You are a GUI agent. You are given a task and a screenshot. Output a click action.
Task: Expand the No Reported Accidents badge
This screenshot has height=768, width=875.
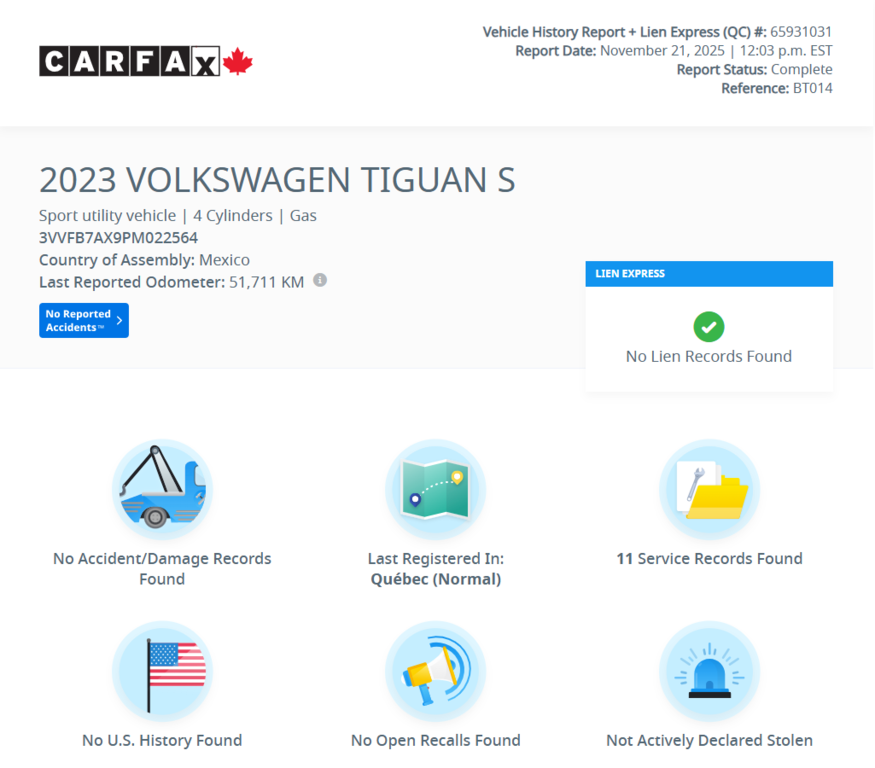coord(83,320)
